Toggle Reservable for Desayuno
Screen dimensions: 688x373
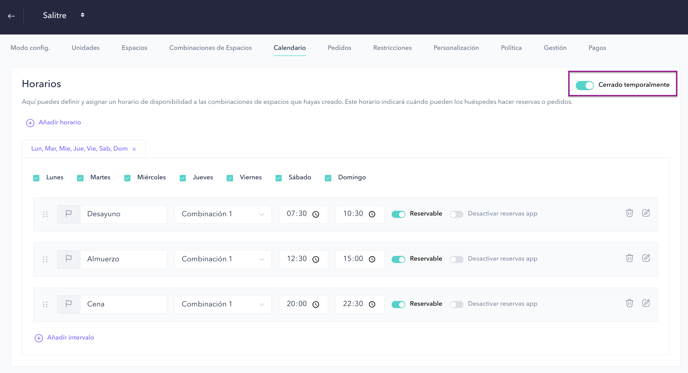click(398, 214)
